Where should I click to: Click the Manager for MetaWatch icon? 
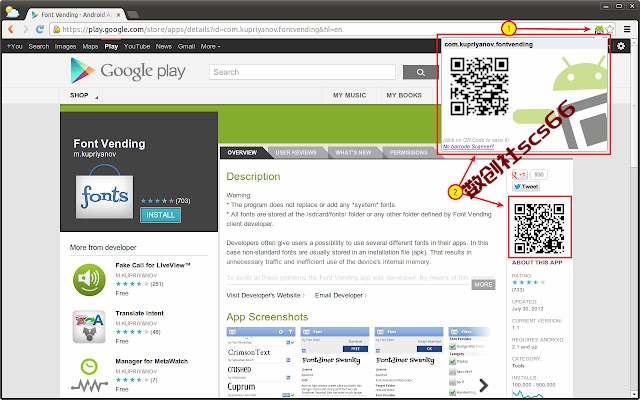tap(89, 376)
